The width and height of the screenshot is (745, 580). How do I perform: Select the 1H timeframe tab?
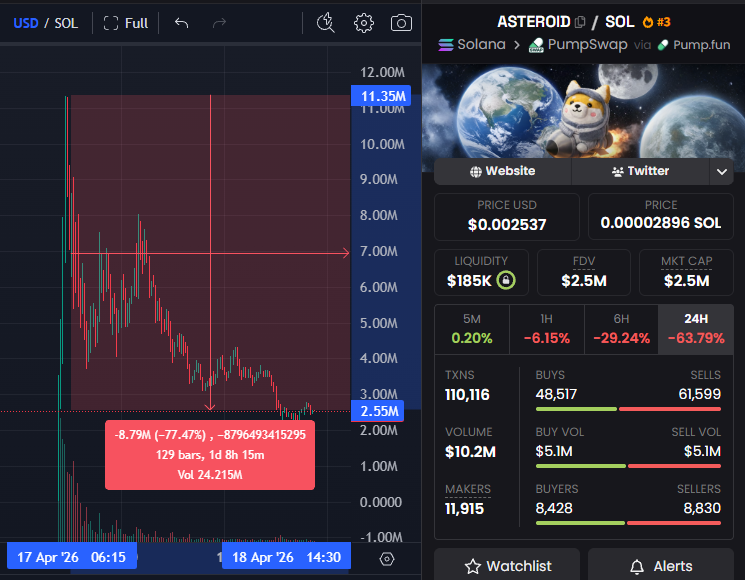click(x=546, y=330)
